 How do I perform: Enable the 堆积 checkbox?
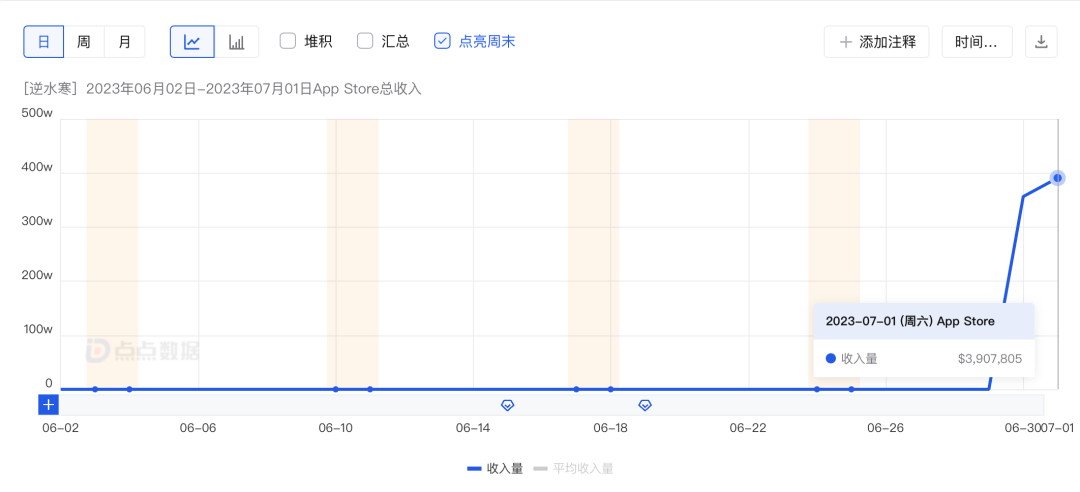pyautogui.click(x=288, y=41)
